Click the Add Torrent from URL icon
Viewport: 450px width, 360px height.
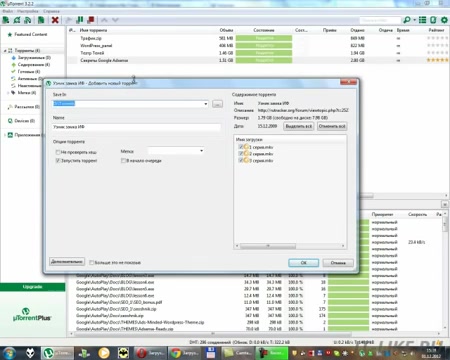(x=17, y=20)
